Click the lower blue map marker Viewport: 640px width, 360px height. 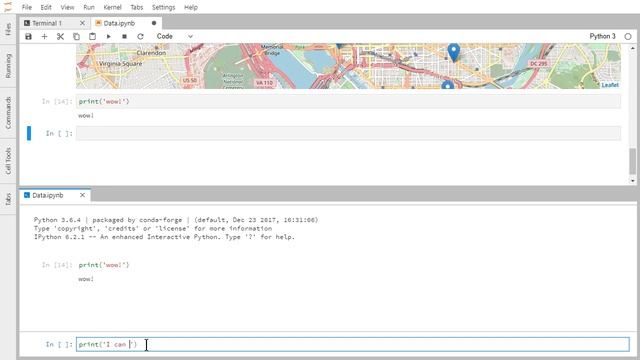tap(448, 85)
